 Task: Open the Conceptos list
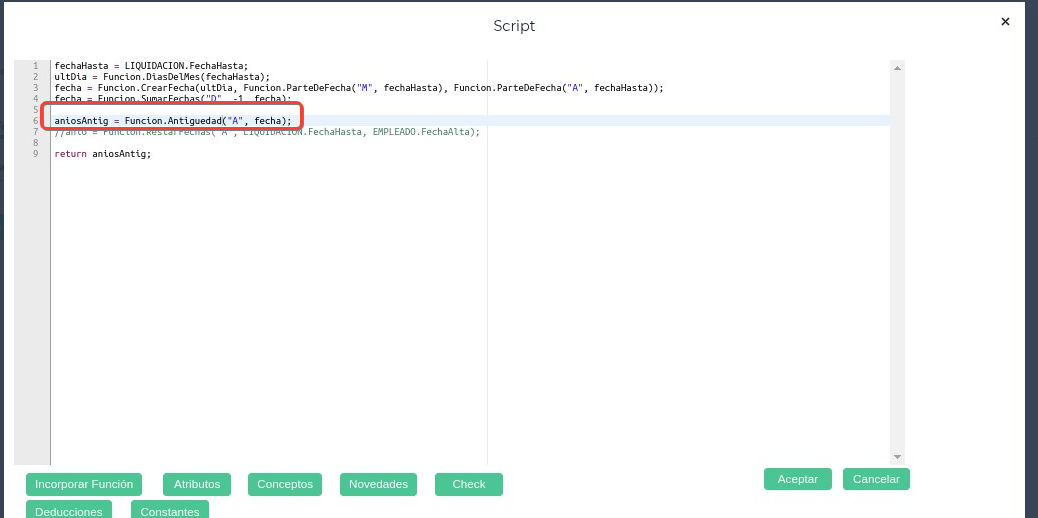pyautogui.click(x=285, y=484)
